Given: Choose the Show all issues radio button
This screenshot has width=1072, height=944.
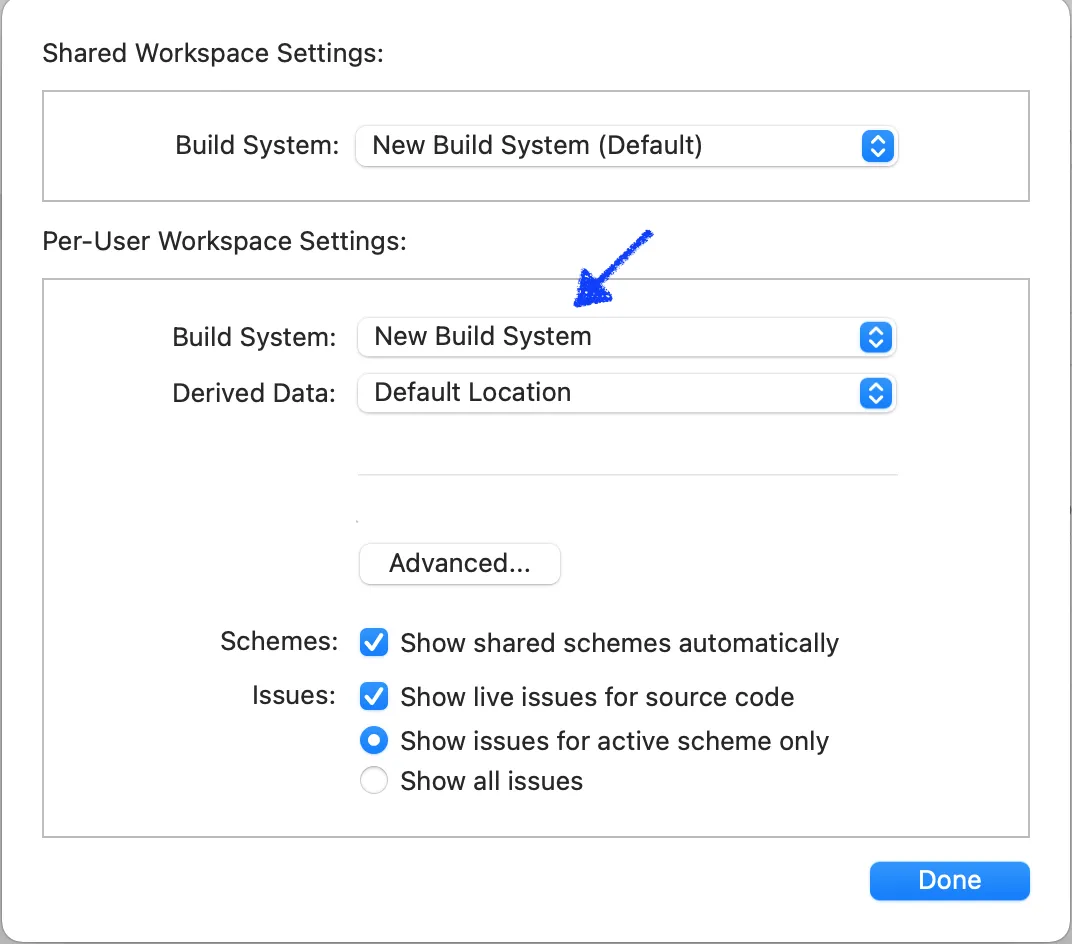Looking at the screenshot, I should [374, 781].
